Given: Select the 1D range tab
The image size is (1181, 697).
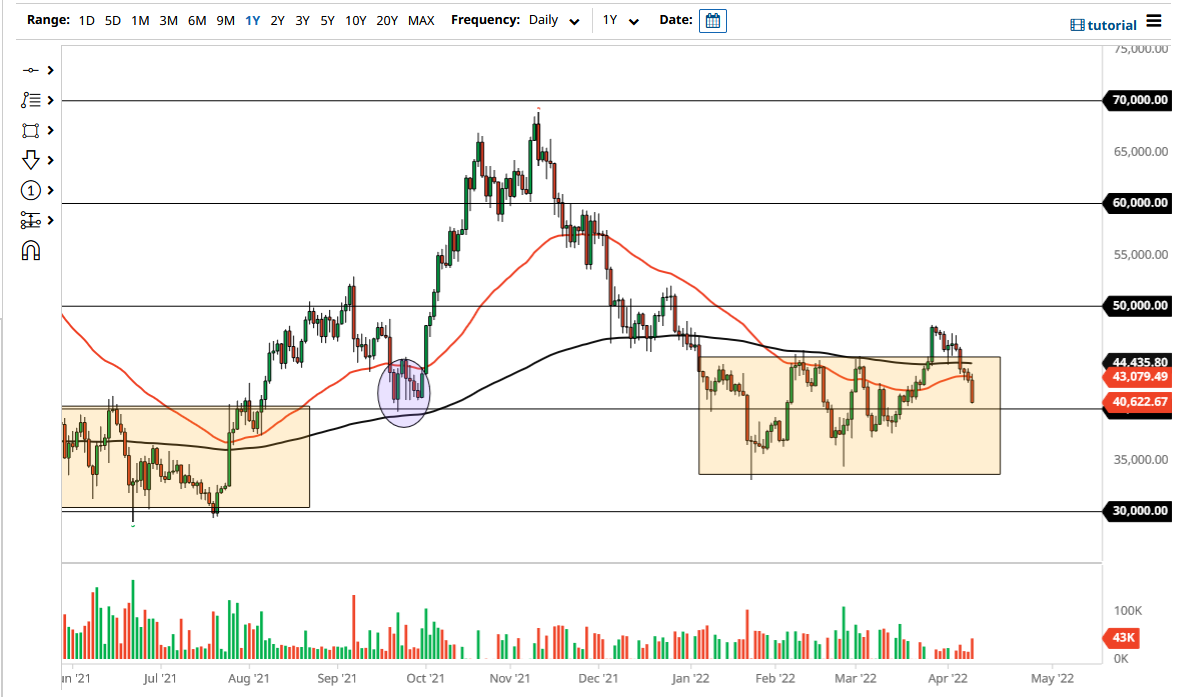Looking at the screenshot, I should [86, 20].
